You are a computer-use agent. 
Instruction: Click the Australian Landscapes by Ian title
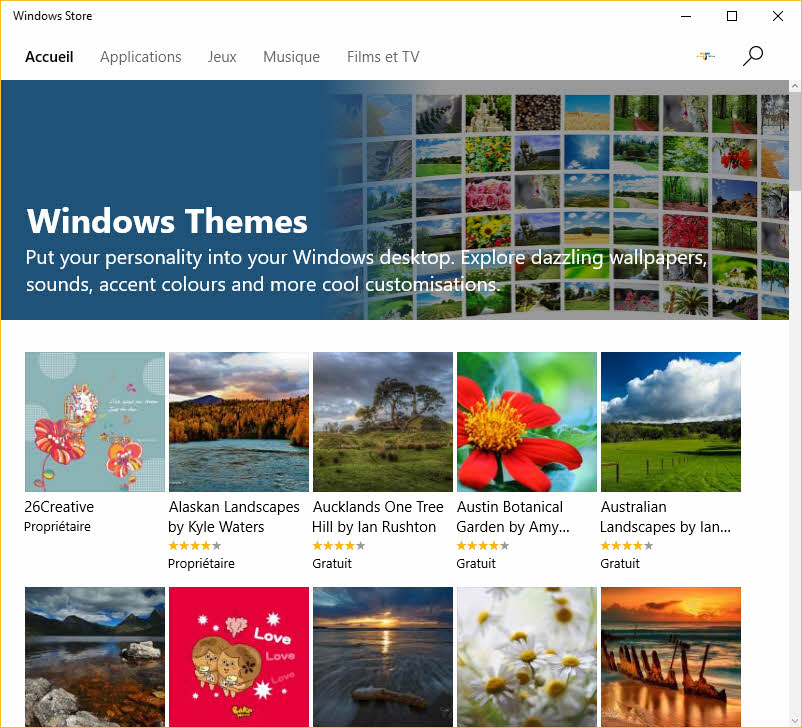click(x=665, y=517)
